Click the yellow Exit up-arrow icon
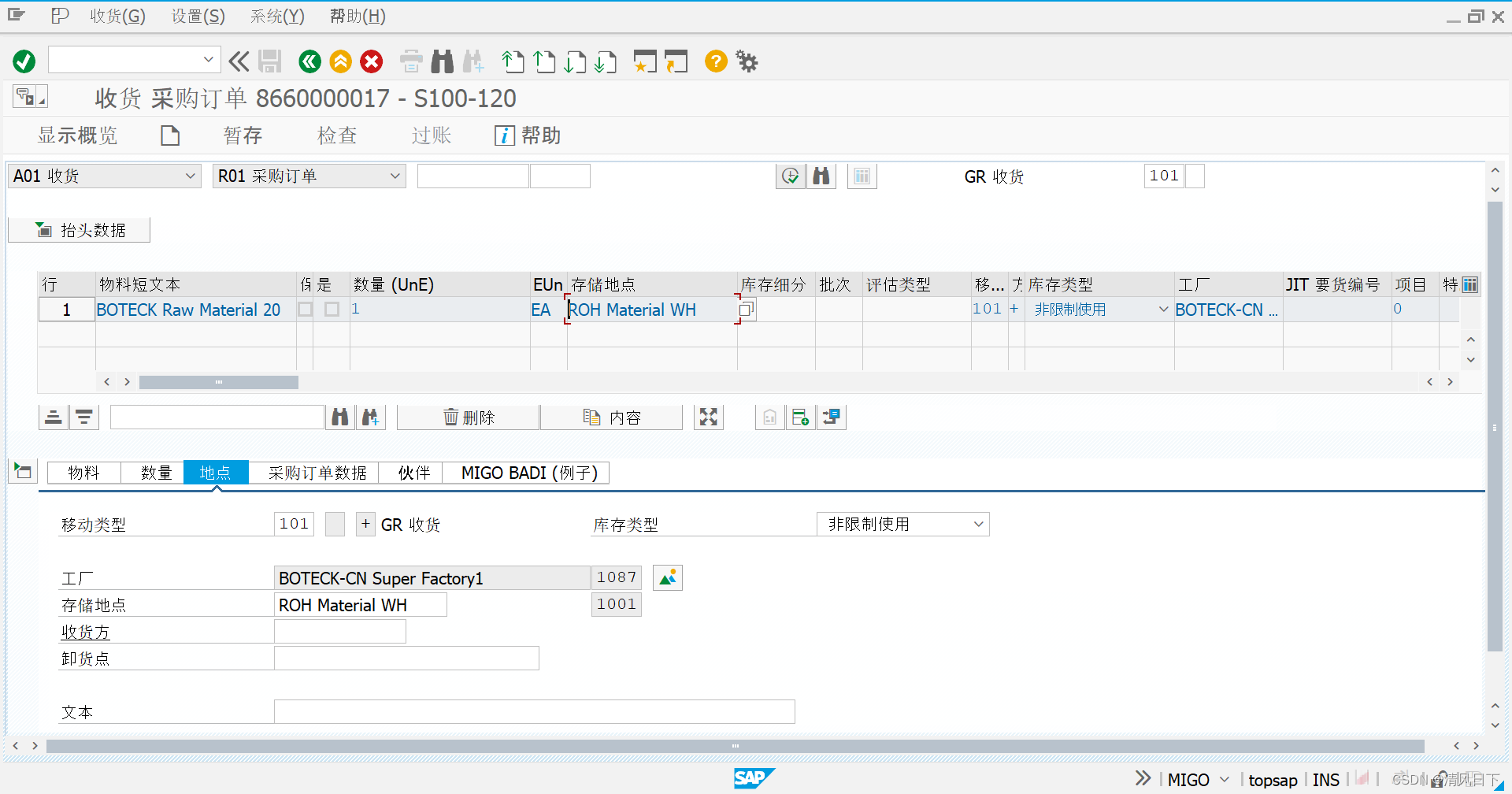 340,61
